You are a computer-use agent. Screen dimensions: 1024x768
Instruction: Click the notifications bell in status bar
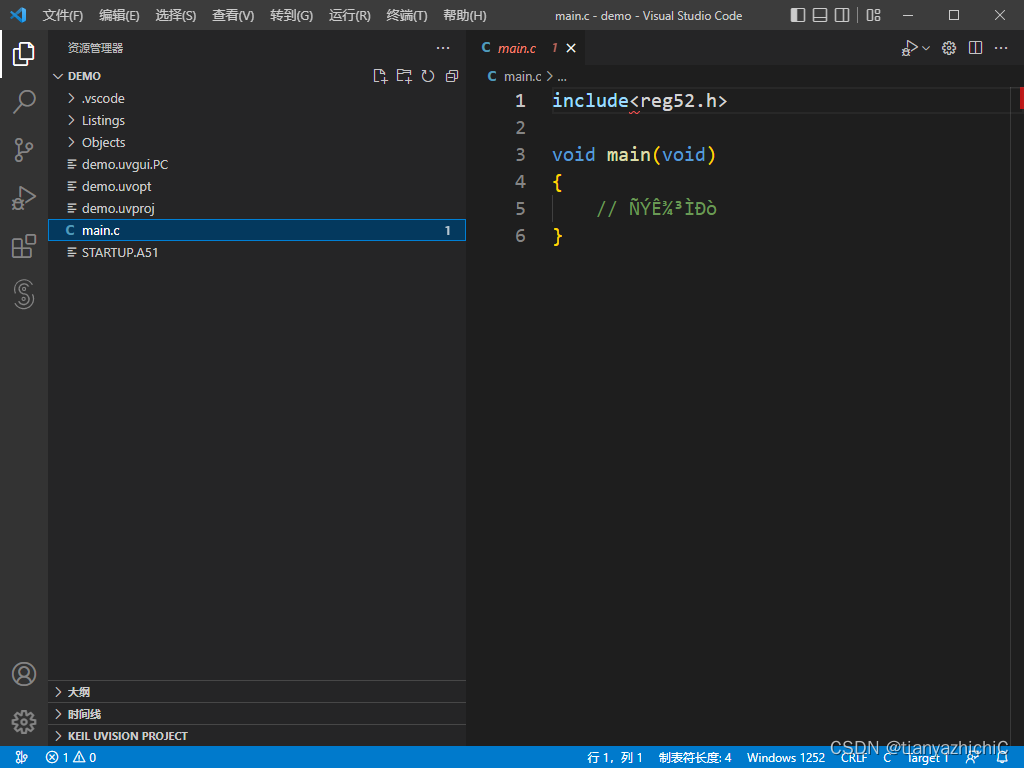1002,758
